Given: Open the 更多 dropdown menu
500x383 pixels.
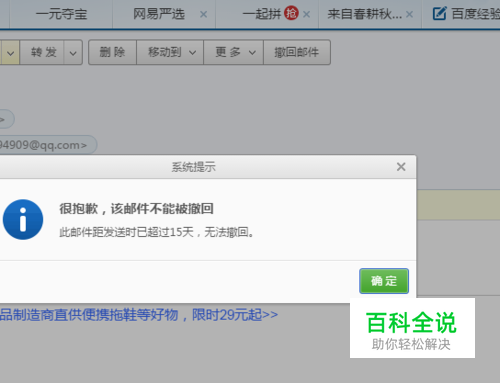Looking at the screenshot, I should pyautogui.click(x=233, y=52).
